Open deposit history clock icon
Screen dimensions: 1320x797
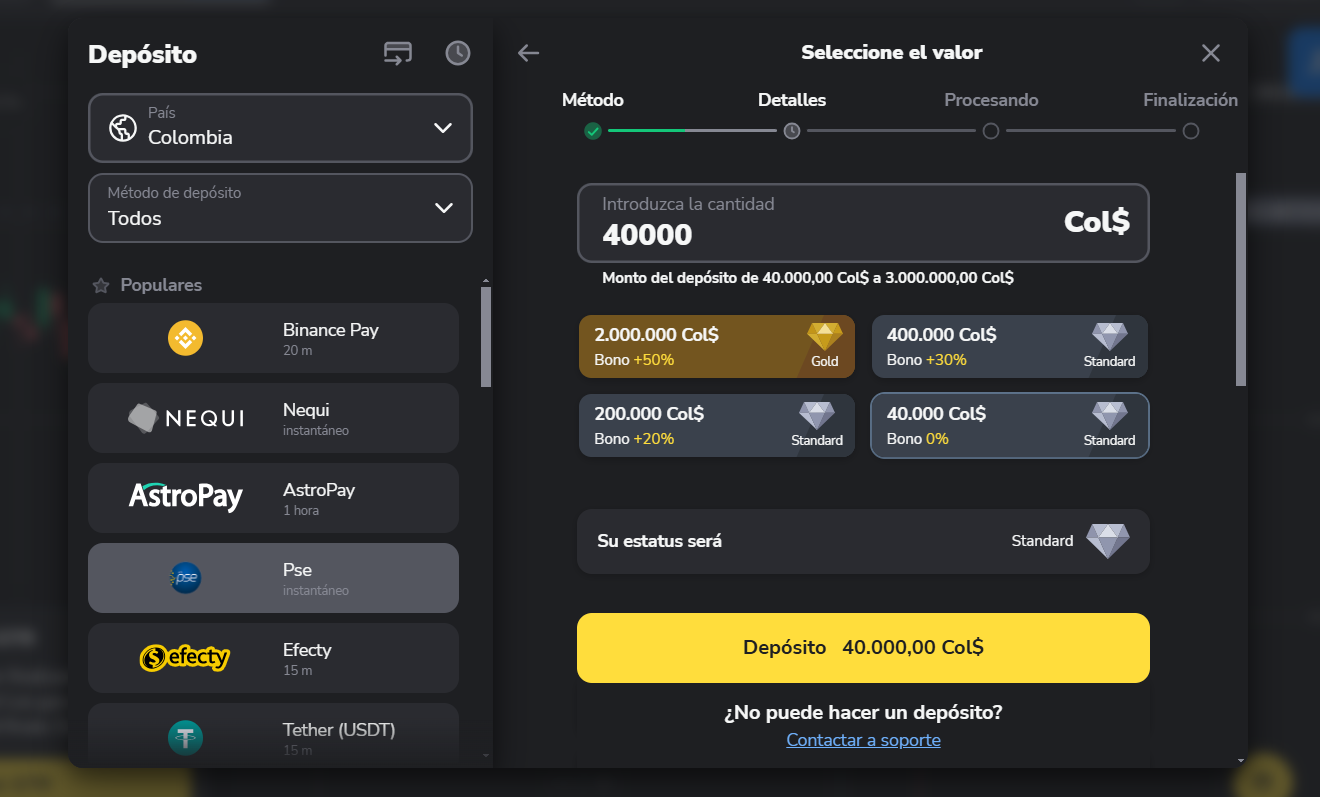(458, 53)
